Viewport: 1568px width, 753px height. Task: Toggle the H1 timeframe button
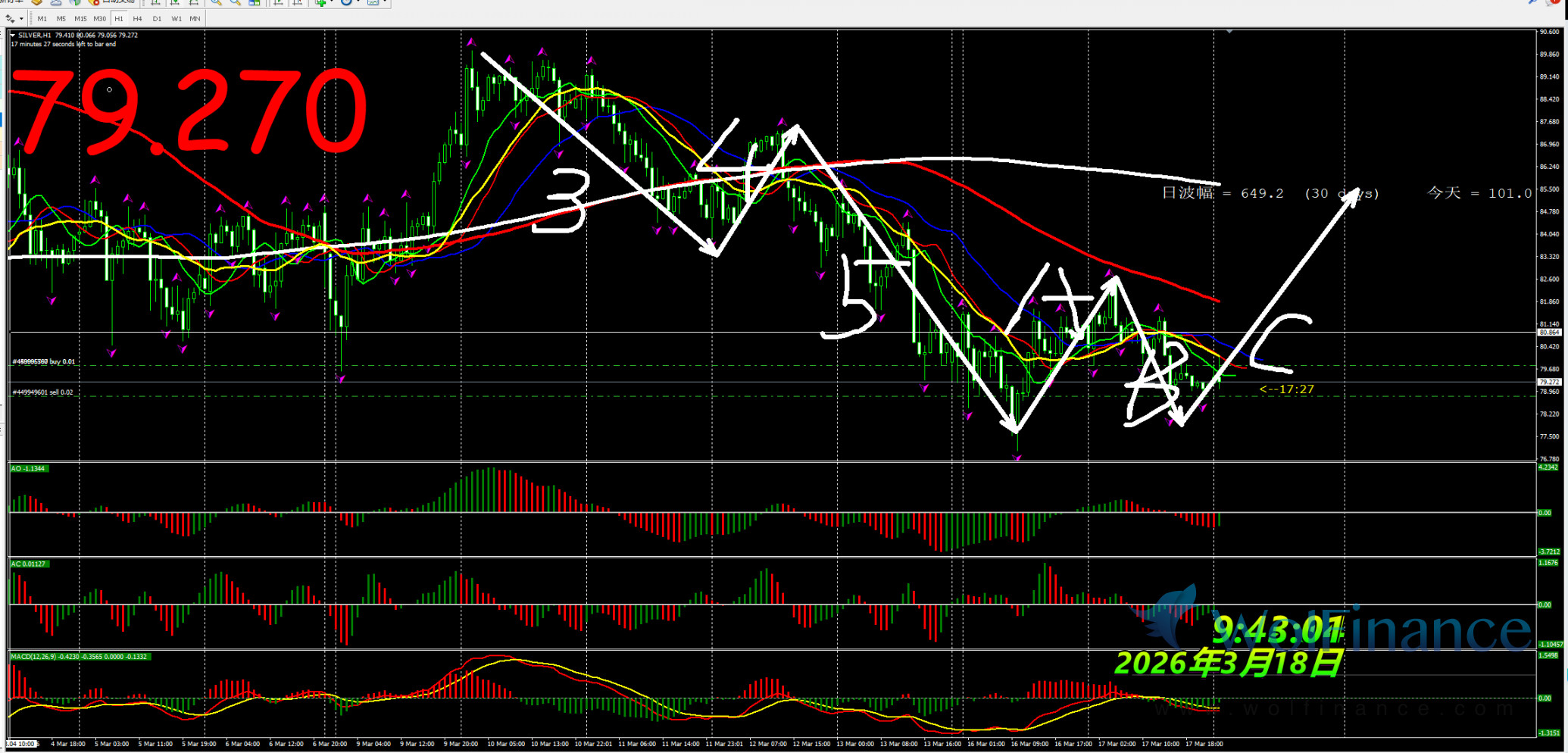119,18
